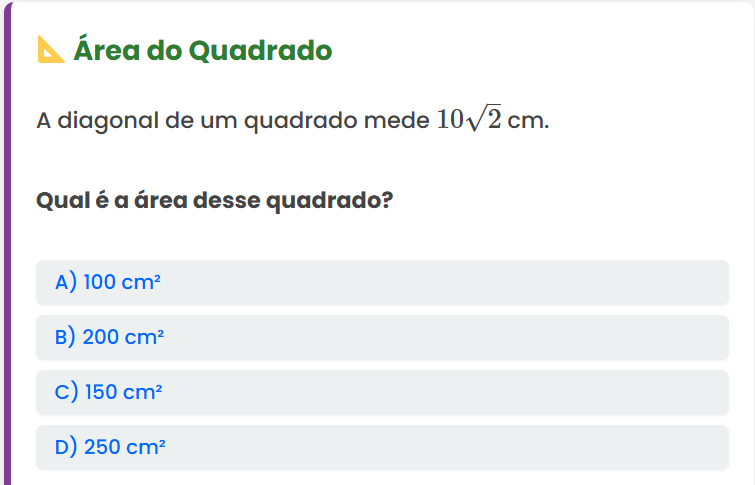Click the "C)" letter label

pos(67,393)
